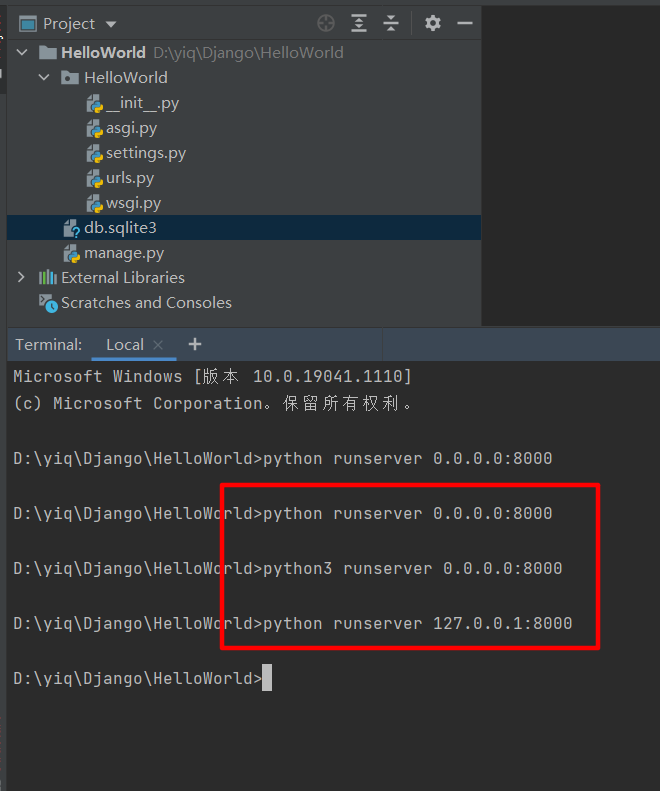Click the Project panel title icon
The image size is (660, 791).
[x=28, y=24]
